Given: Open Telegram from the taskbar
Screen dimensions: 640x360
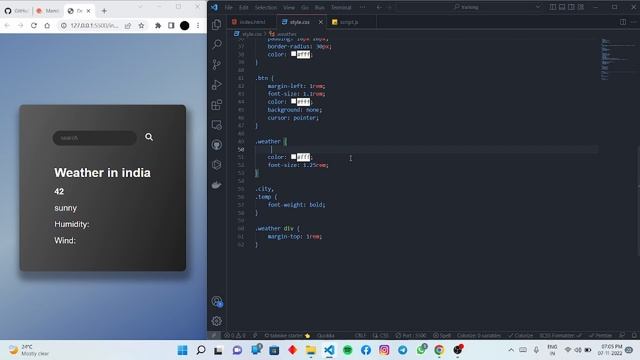Looking at the screenshot, I should coord(402,350).
